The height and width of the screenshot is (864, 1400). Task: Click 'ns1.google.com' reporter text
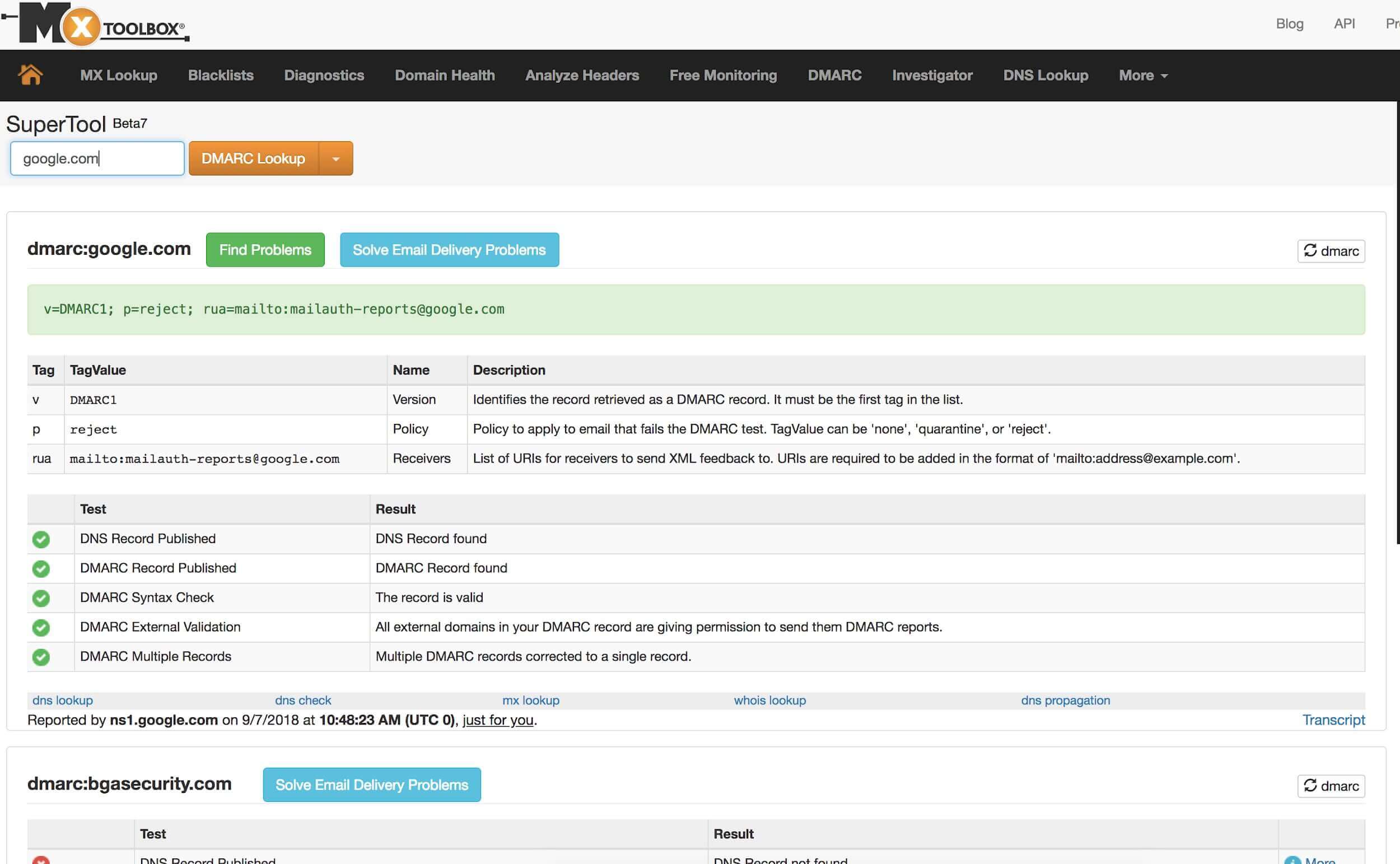[x=164, y=720]
